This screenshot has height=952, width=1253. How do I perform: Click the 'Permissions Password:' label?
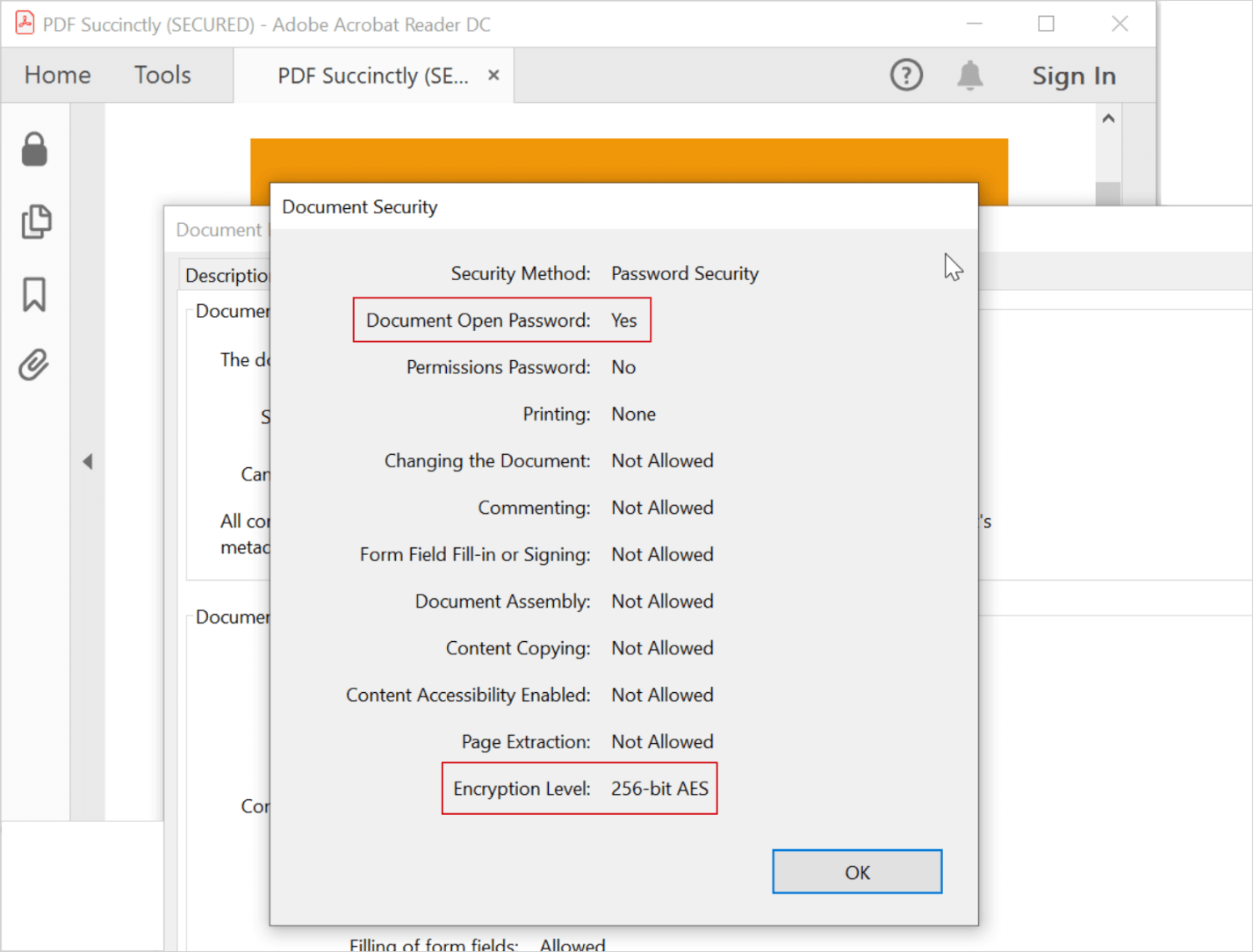point(499,367)
